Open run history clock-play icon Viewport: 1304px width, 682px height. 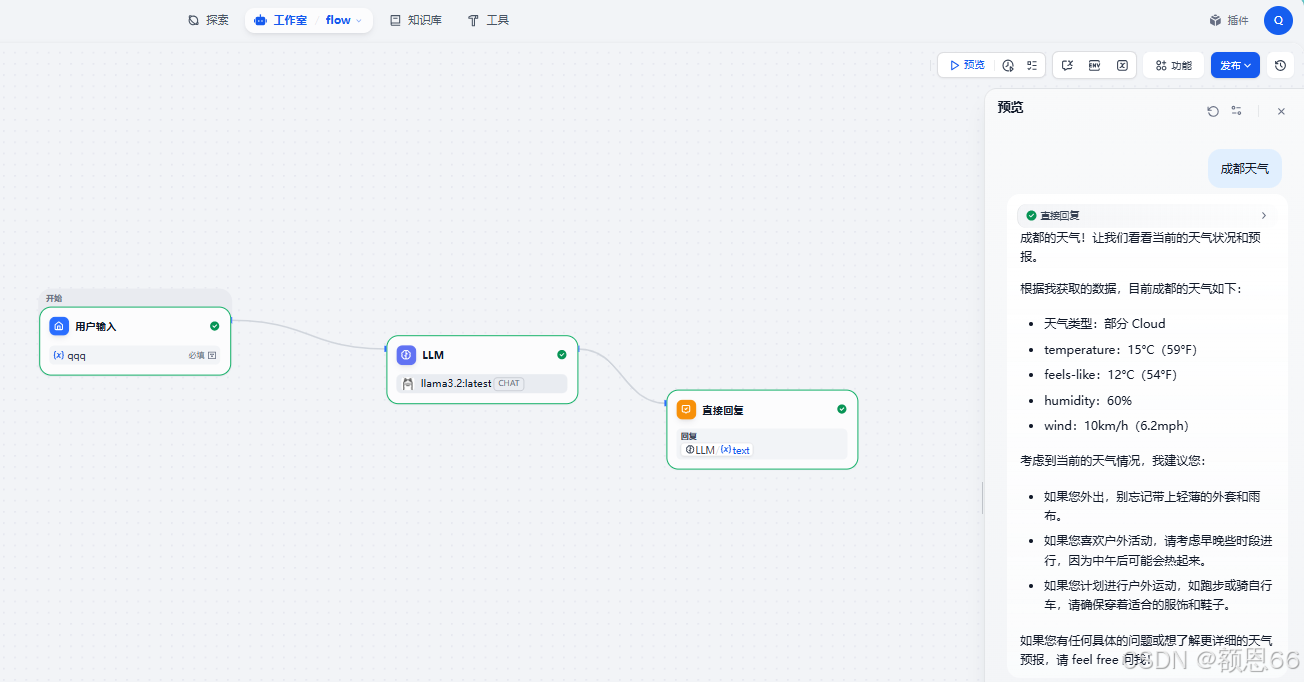pyautogui.click(x=1008, y=65)
